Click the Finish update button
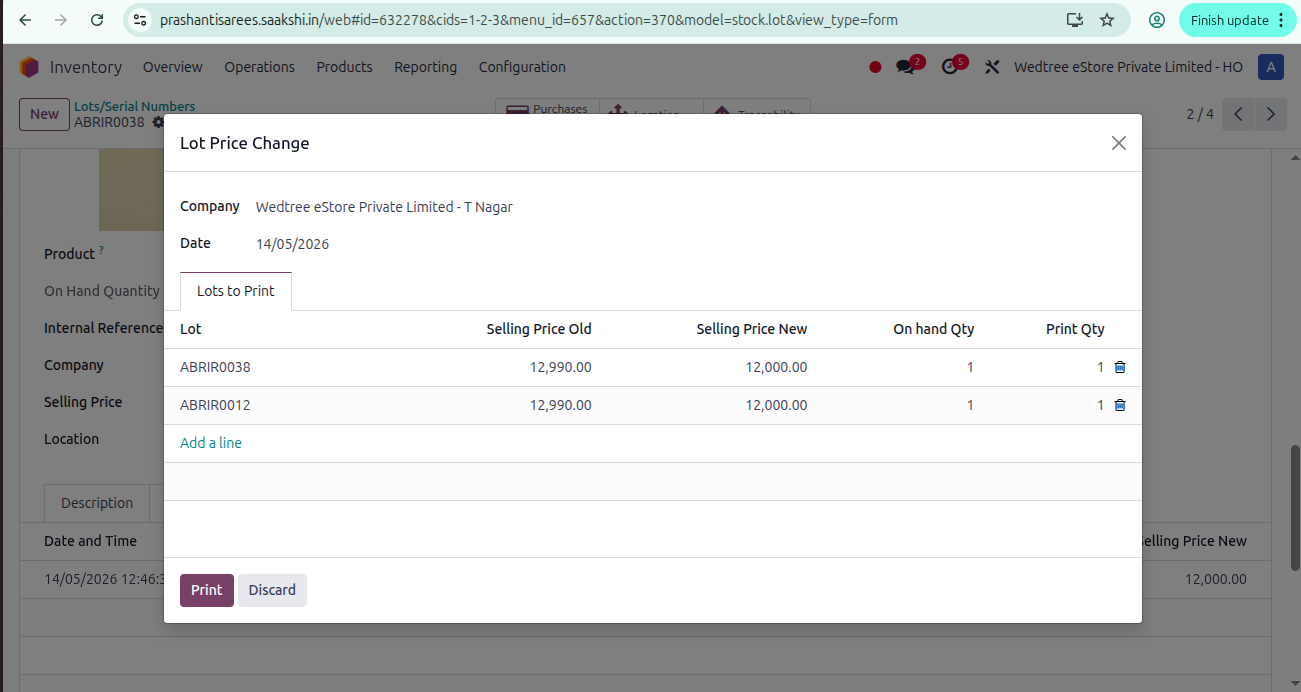The width and height of the screenshot is (1301, 692). pos(1238,20)
